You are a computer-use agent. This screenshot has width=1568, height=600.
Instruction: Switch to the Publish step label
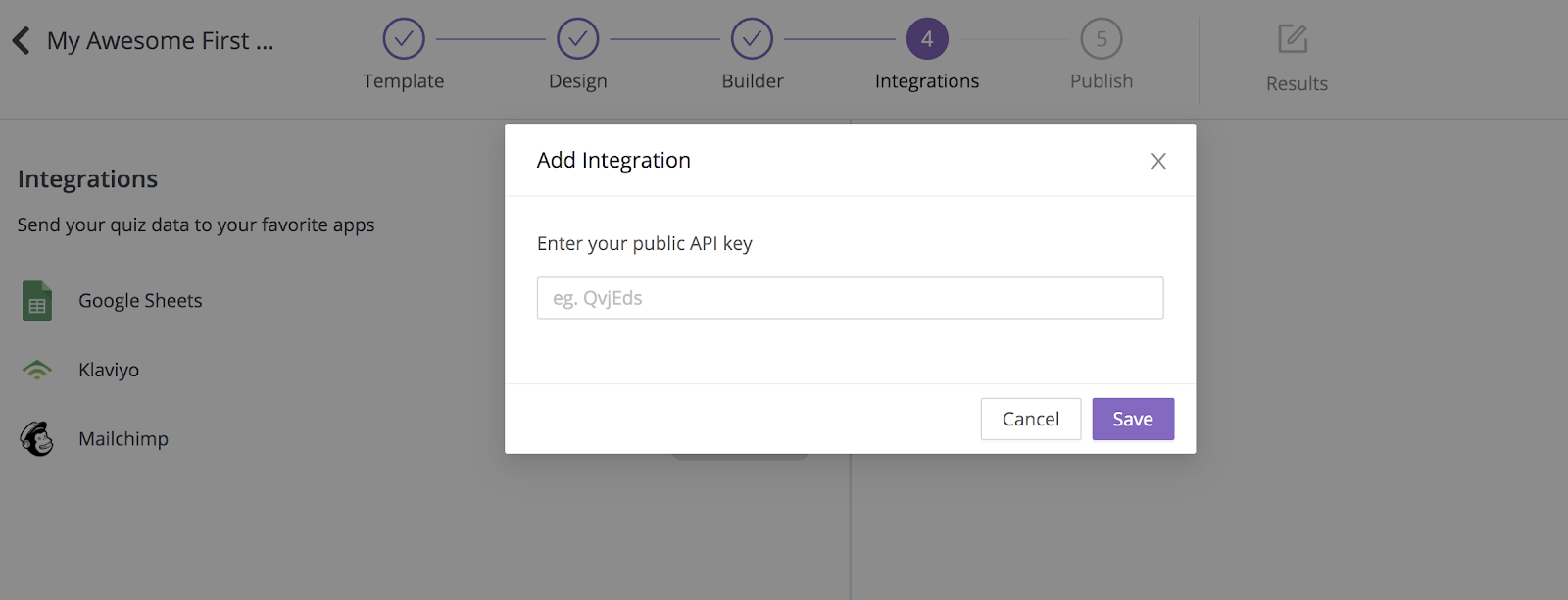click(x=1102, y=81)
